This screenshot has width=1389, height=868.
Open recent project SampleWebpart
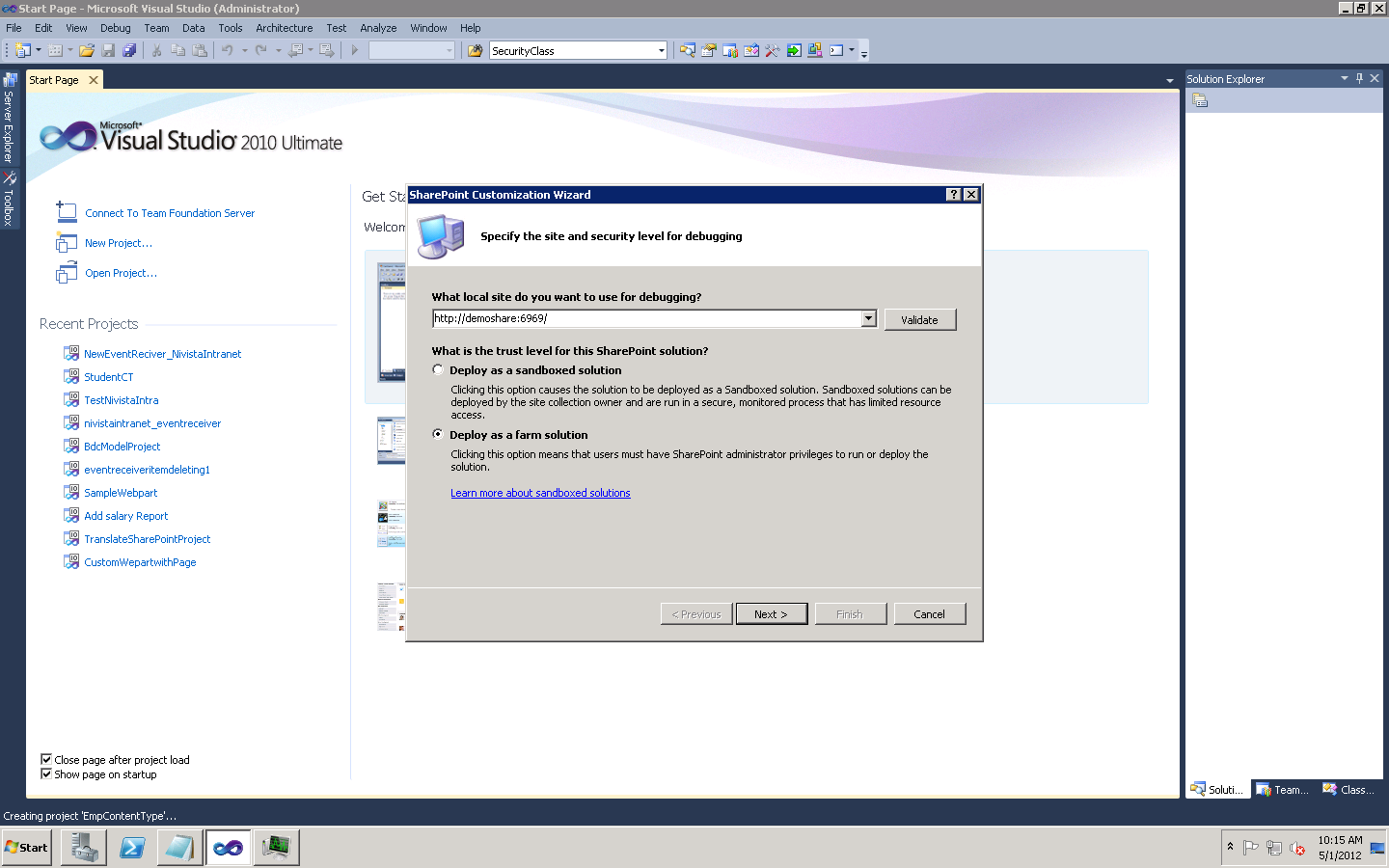tap(121, 493)
